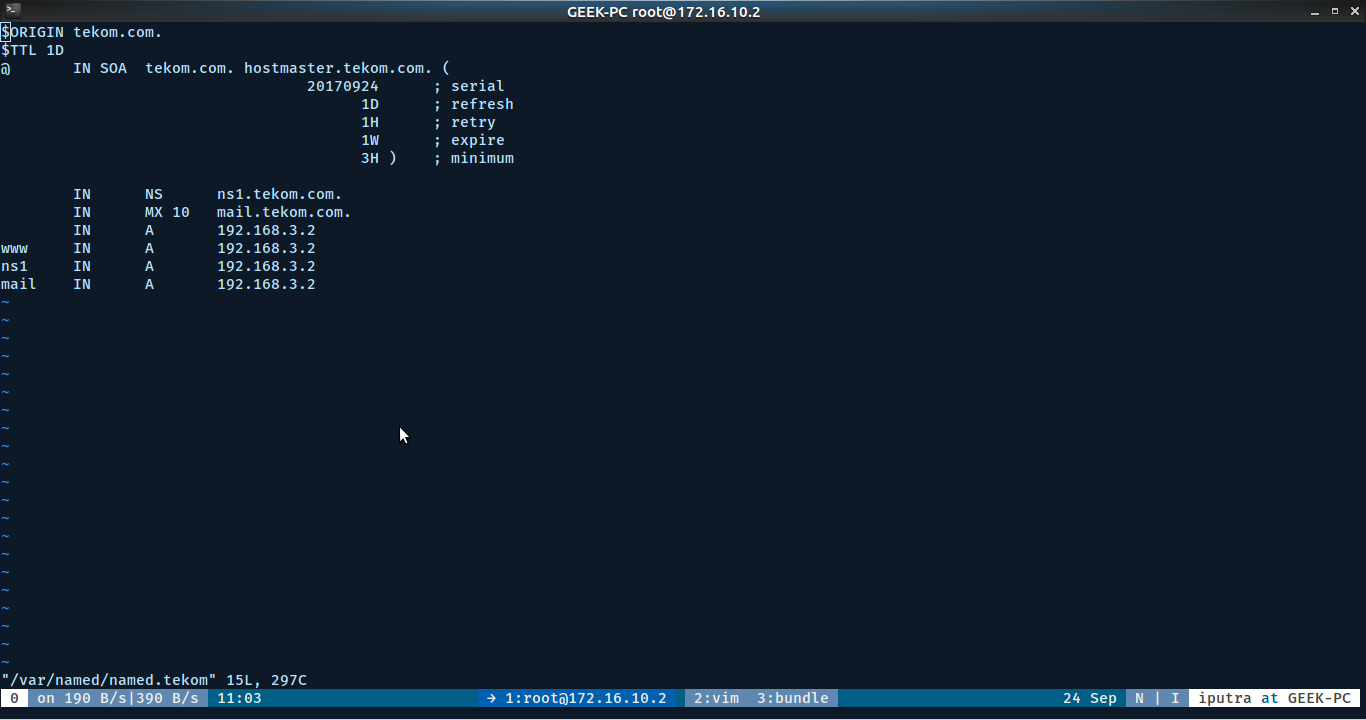Click ns1.tekom.com. nameserver value
This screenshot has width=1366, height=720.
click(x=280, y=194)
